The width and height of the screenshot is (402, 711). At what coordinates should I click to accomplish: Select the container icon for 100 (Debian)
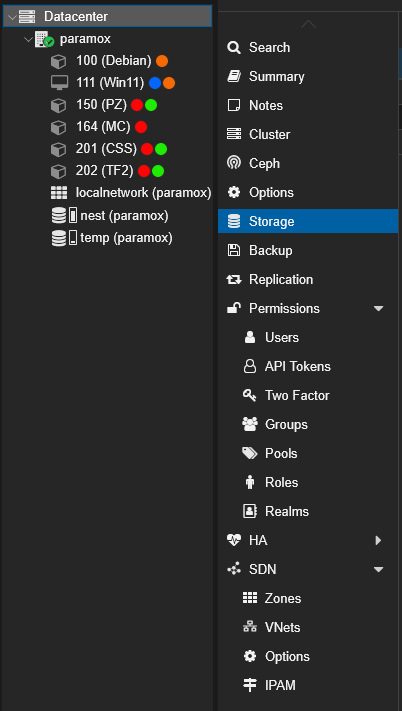(x=58, y=61)
